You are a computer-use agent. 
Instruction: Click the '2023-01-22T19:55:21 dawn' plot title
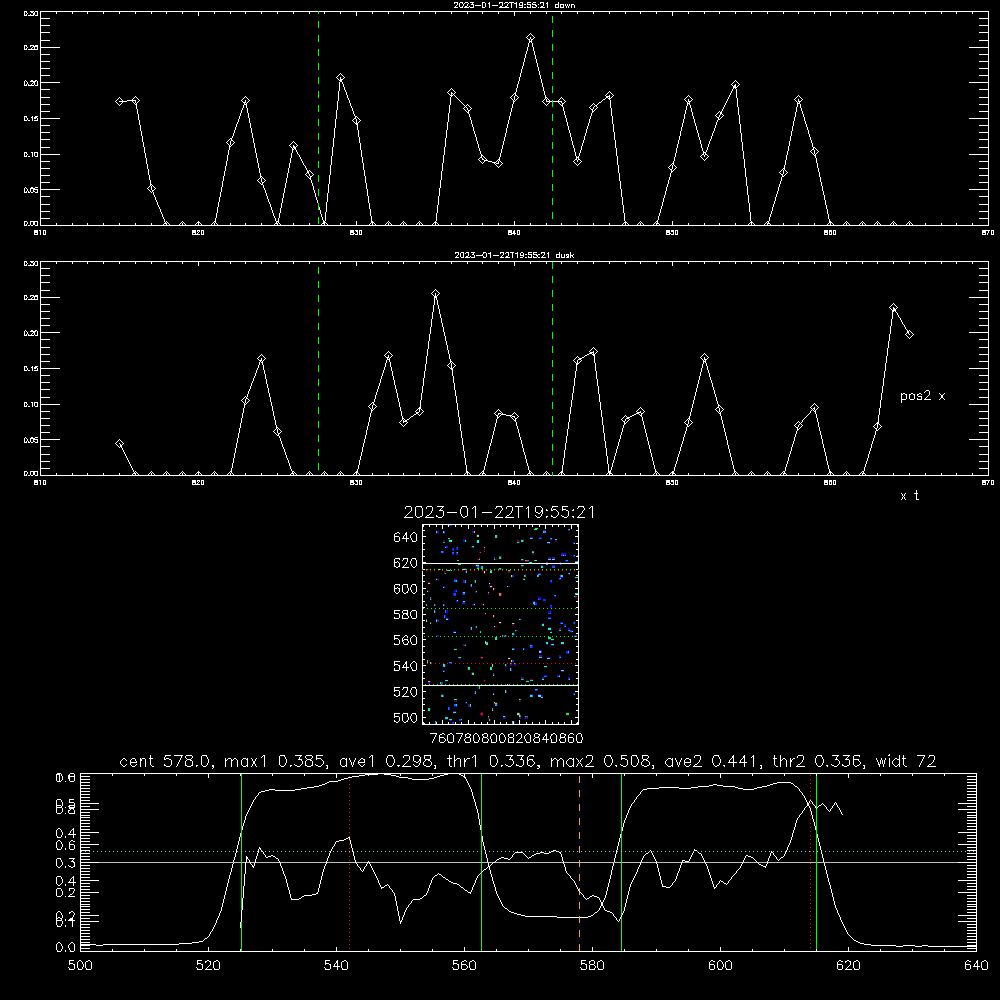coord(514,5)
